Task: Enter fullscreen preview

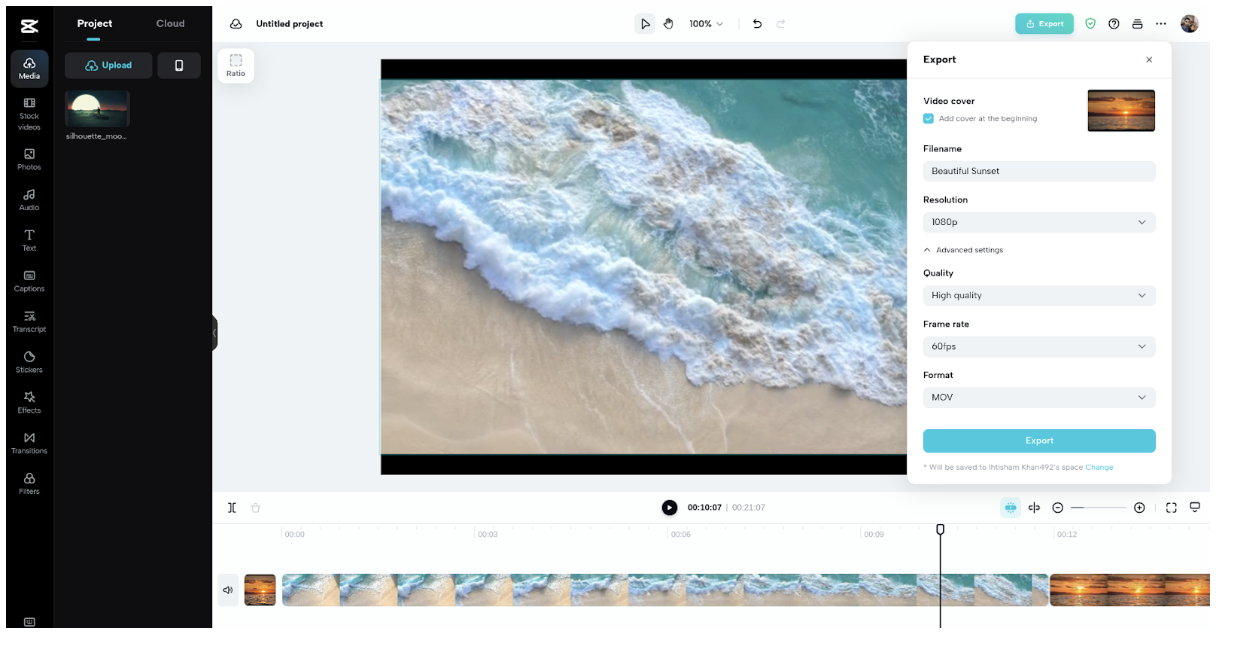Action: (1171, 508)
